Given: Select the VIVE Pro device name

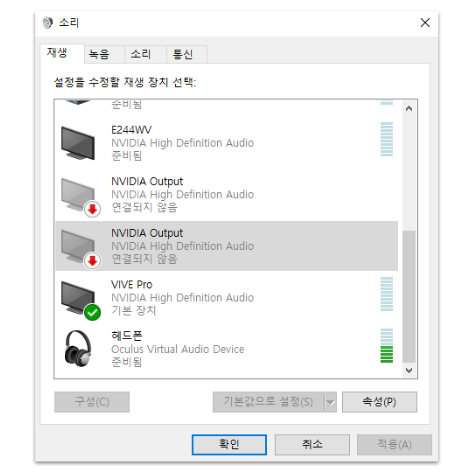Looking at the screenshot, I should 132,284.
